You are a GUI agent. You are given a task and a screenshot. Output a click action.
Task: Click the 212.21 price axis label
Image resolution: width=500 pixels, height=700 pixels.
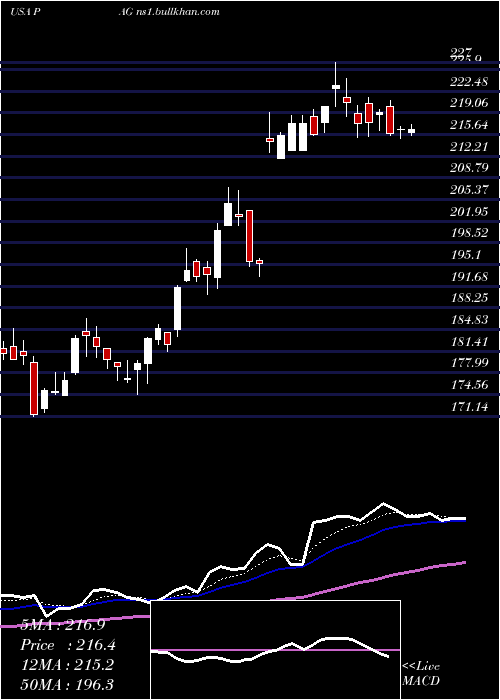469,147
